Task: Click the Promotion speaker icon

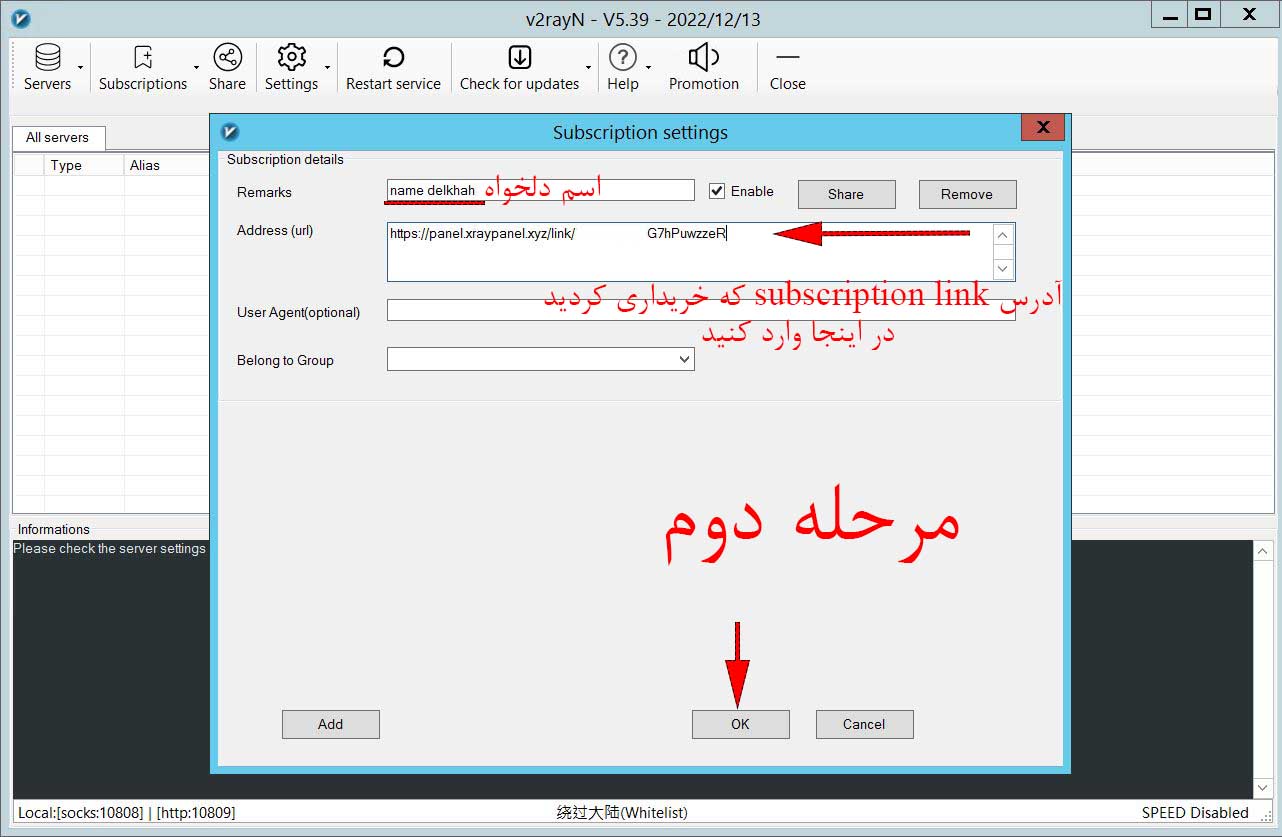Action: [x=704, y=57]
